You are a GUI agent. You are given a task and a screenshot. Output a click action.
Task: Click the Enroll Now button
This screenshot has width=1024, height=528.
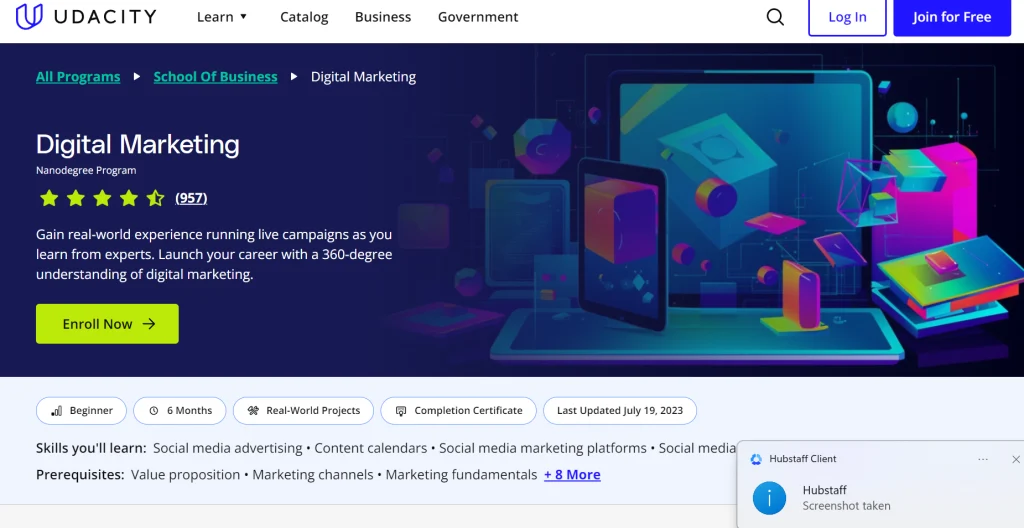pyautogui.click(x=107, y=323)
